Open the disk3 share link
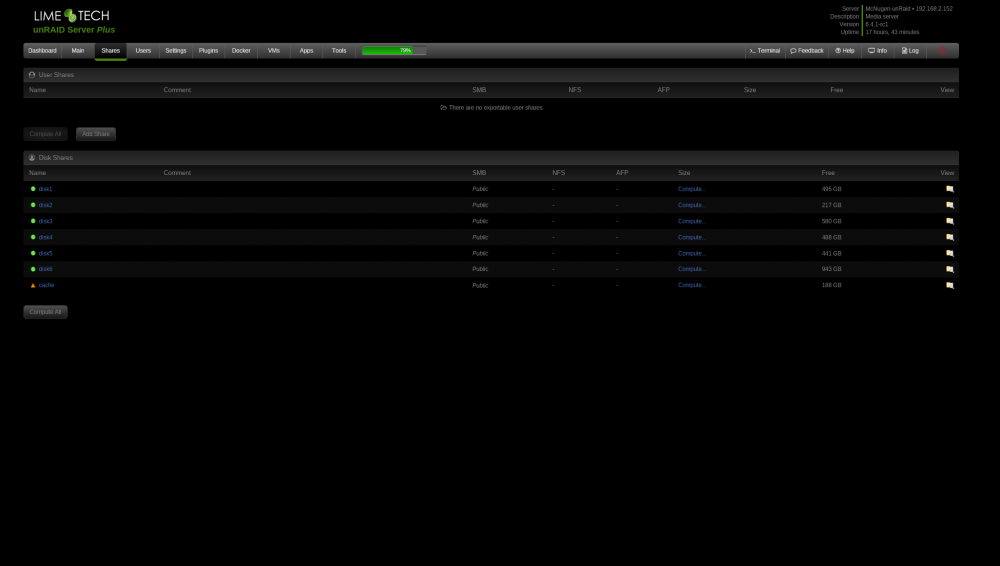Image resolution: width=1000 pixels, height=566 pixels. point(45,221)
